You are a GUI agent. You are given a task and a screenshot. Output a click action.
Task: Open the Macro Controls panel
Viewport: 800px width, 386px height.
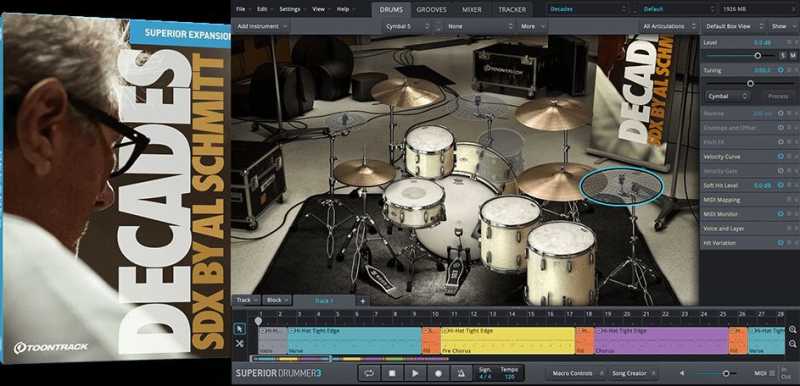pos(576,373)
